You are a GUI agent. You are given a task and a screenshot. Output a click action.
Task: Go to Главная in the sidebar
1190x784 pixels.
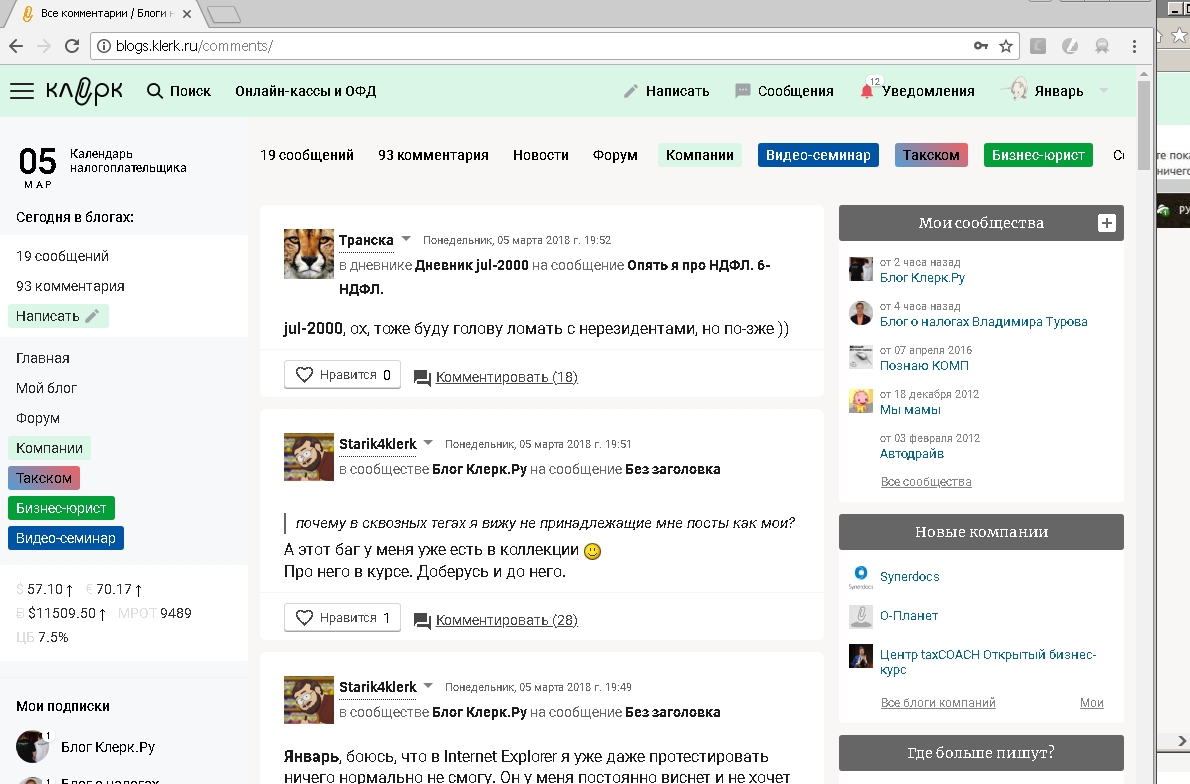pos(42,358)
